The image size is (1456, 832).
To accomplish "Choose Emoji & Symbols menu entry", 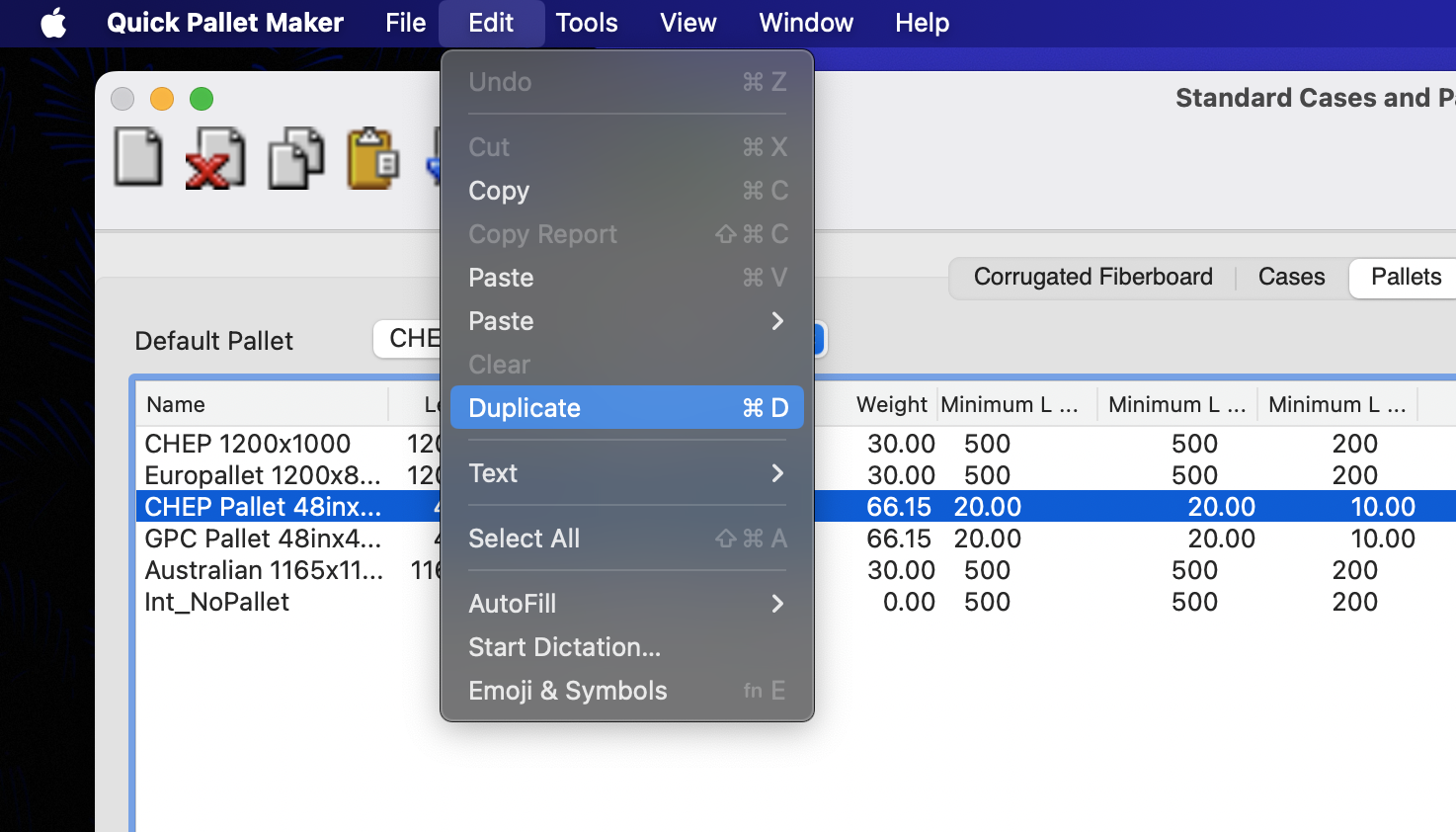I will click(627, 691).
